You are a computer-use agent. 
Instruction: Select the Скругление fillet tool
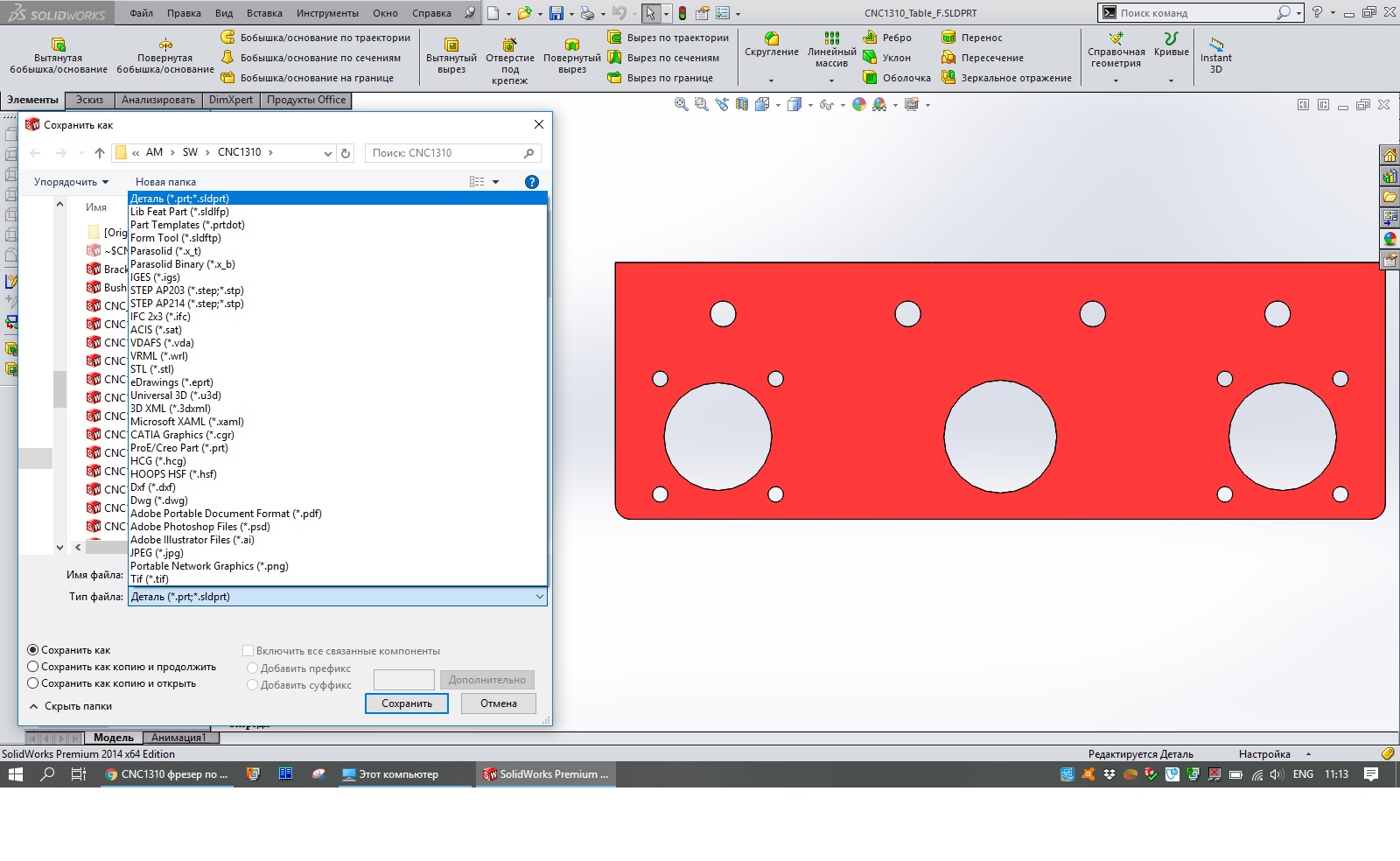(x=772, y=45)
